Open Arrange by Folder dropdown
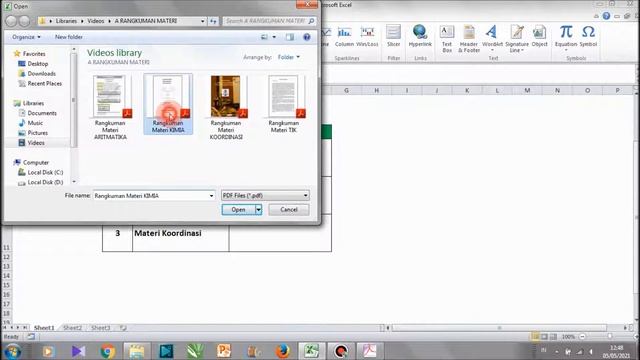 tap(289, 57)
